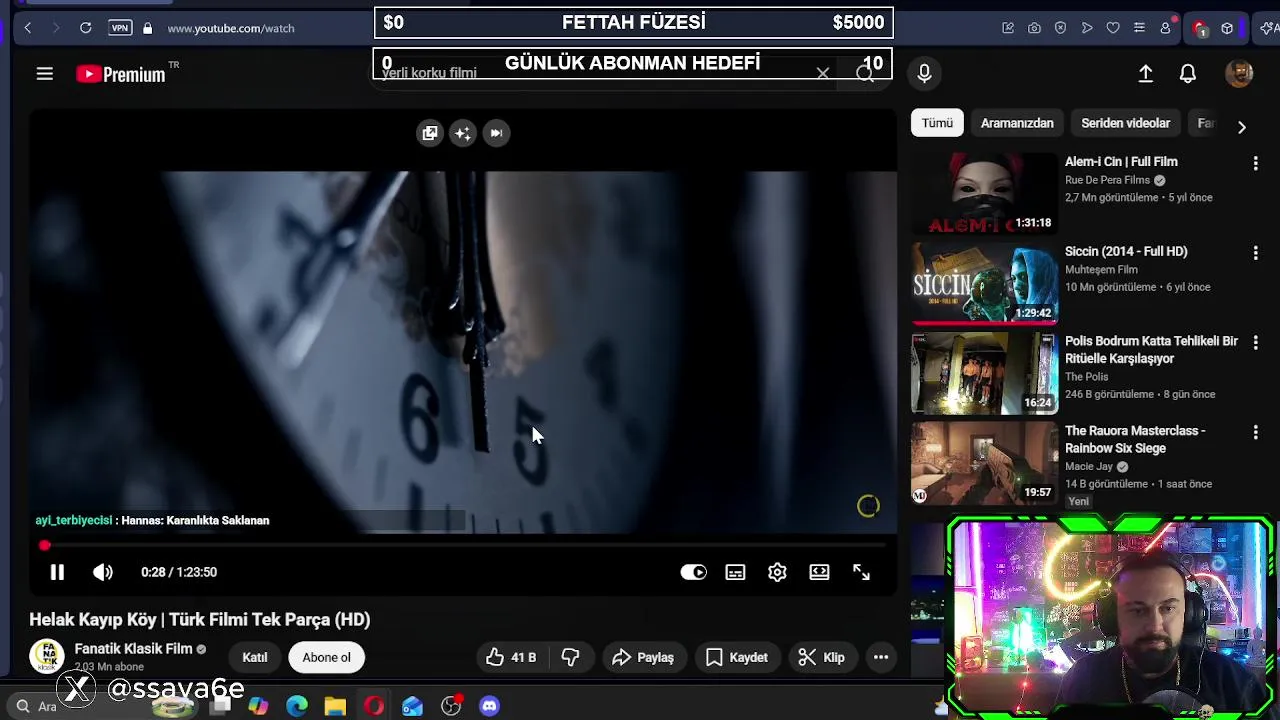
Task: Open YouTube notifications bell
Action: [1188, 73]
